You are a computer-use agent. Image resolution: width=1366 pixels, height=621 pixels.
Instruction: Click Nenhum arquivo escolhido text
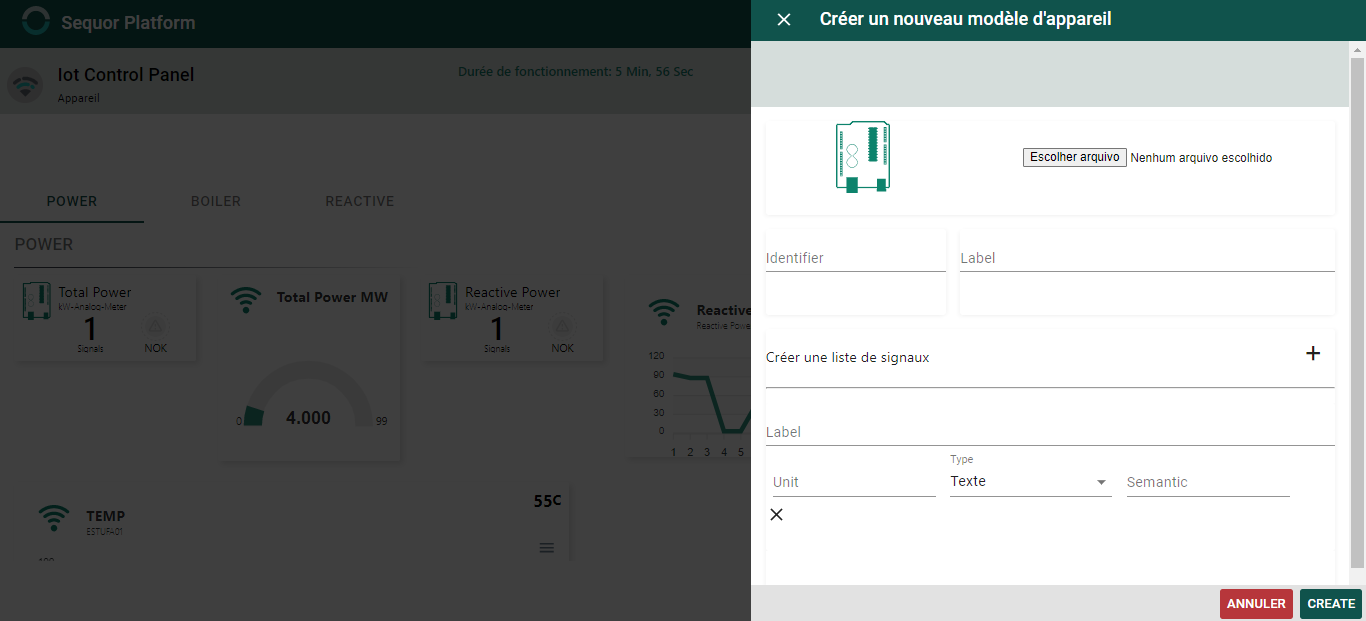click(x=1201, y=158)
